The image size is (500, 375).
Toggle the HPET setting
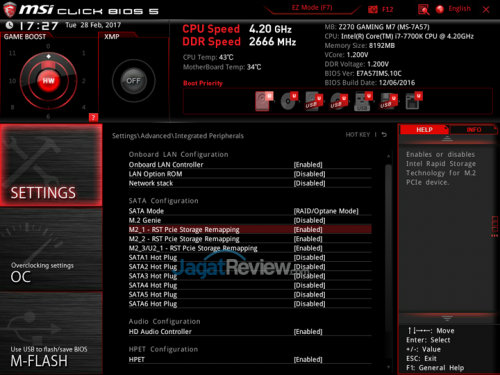250,360
